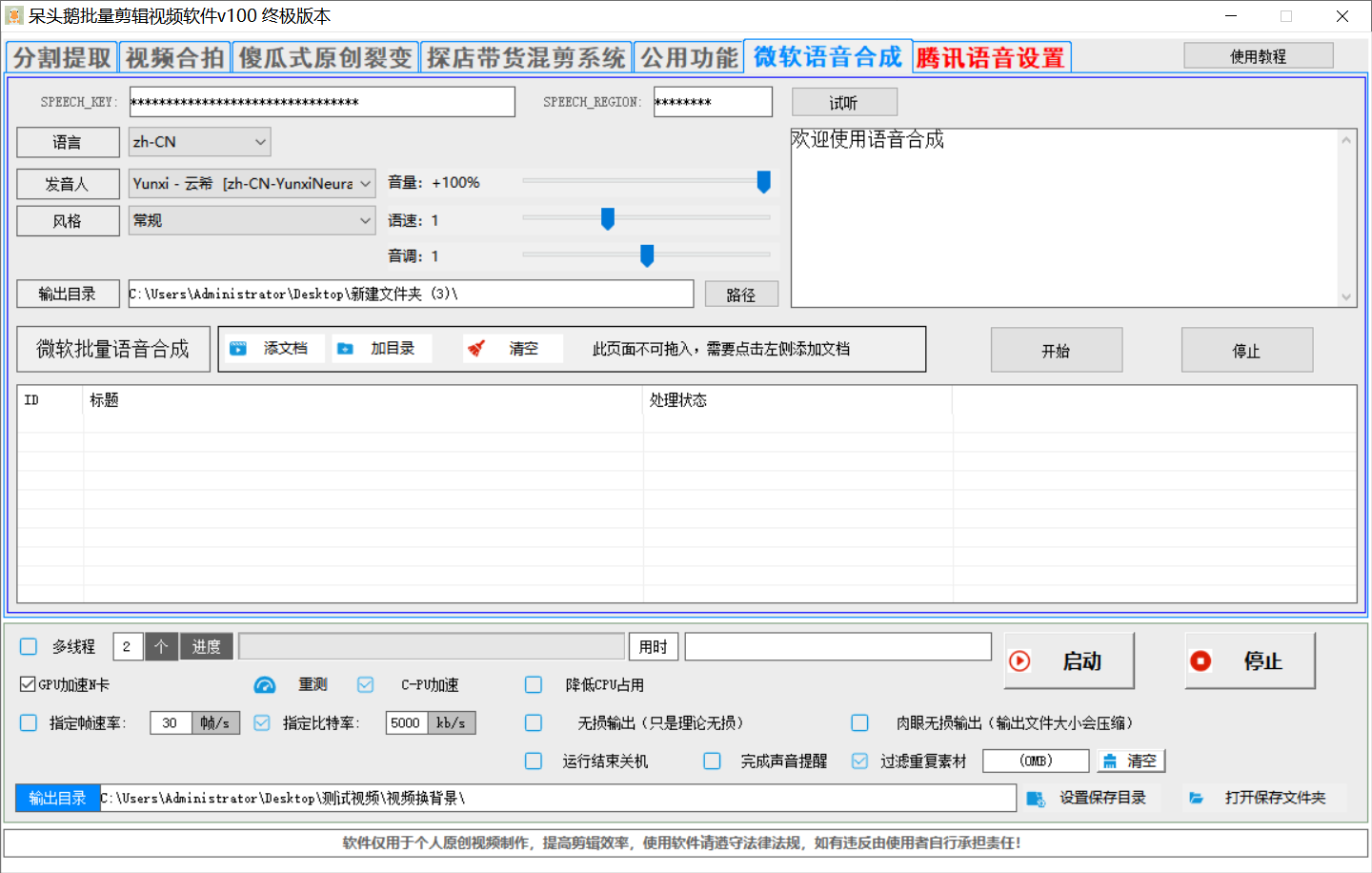Screen dimensions: 1372x873
Task: Click the 添文档 document icon
Action: coord(238,349)
